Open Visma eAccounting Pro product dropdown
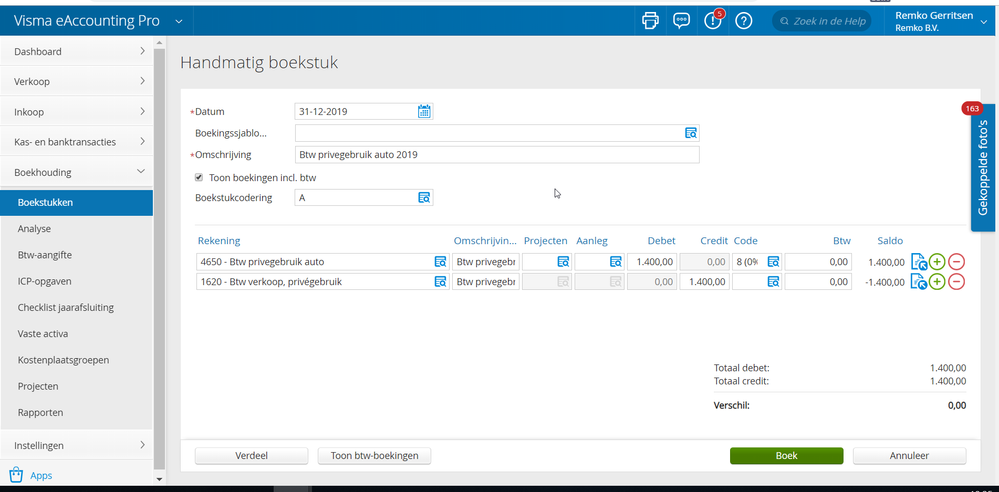Screen dimensions: 999x492 tap(179, 22)
